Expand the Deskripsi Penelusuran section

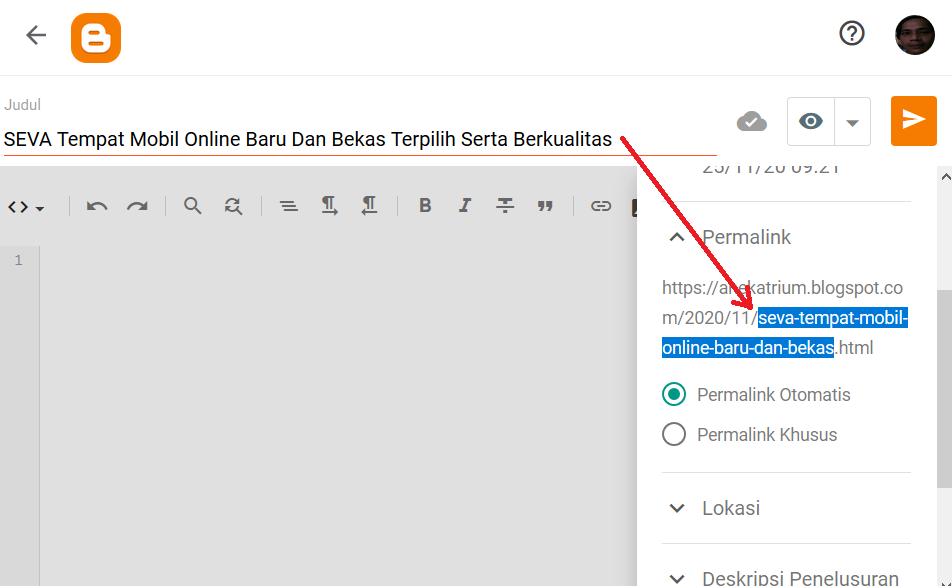tap(677, 579)
